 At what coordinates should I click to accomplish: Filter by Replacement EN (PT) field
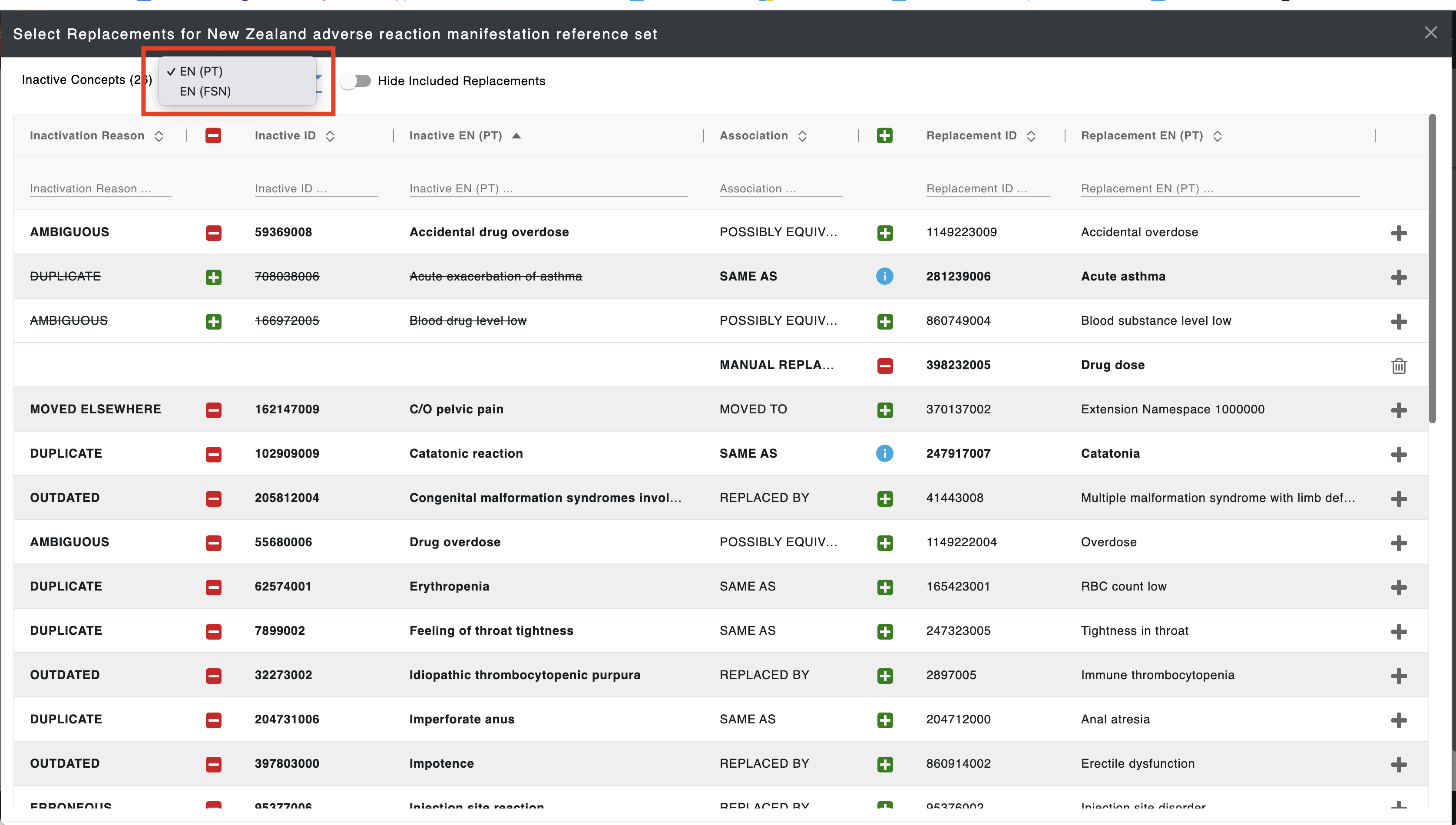[1220, 188]
